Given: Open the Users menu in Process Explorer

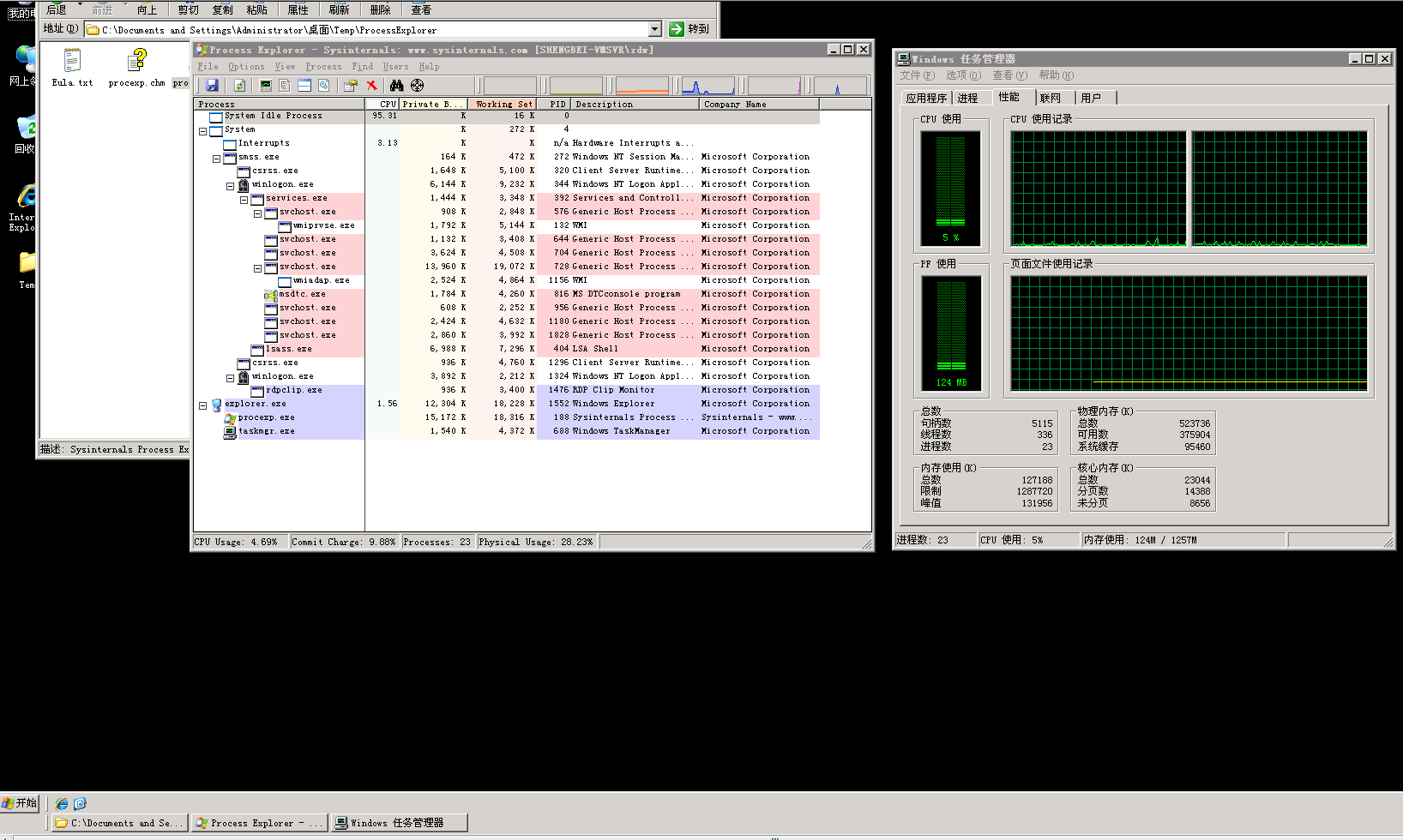Looking at the screenshot, I should click(395, 67).
